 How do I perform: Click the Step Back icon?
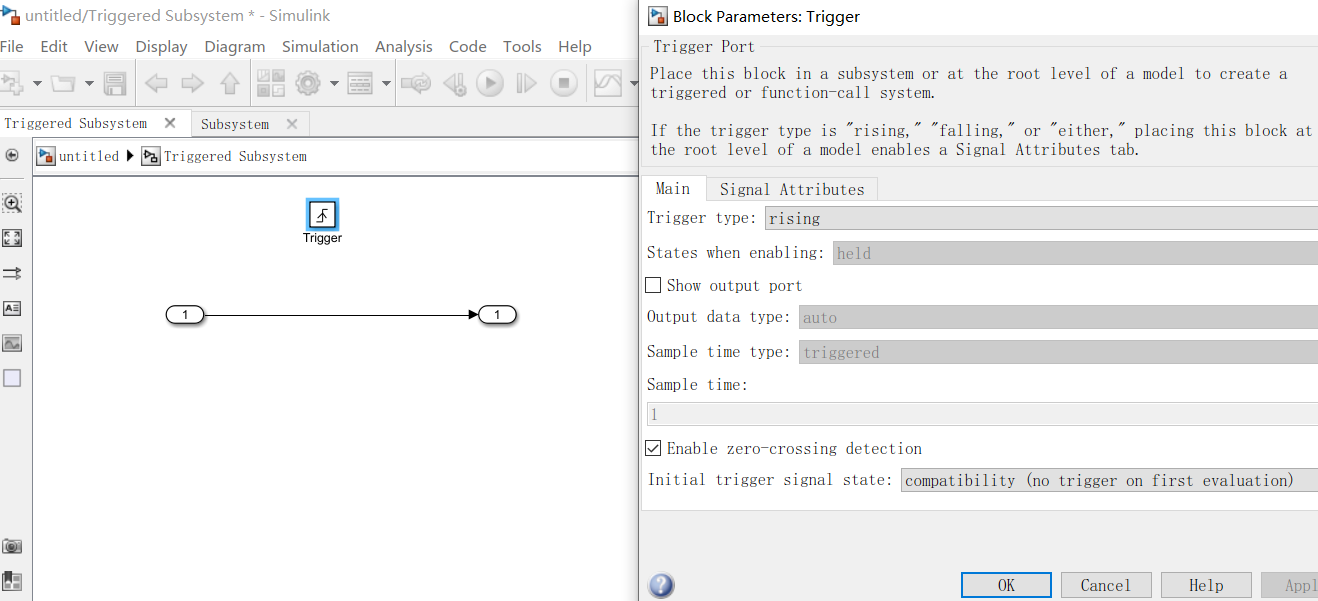pyautogui.click(x=454, y=83)
